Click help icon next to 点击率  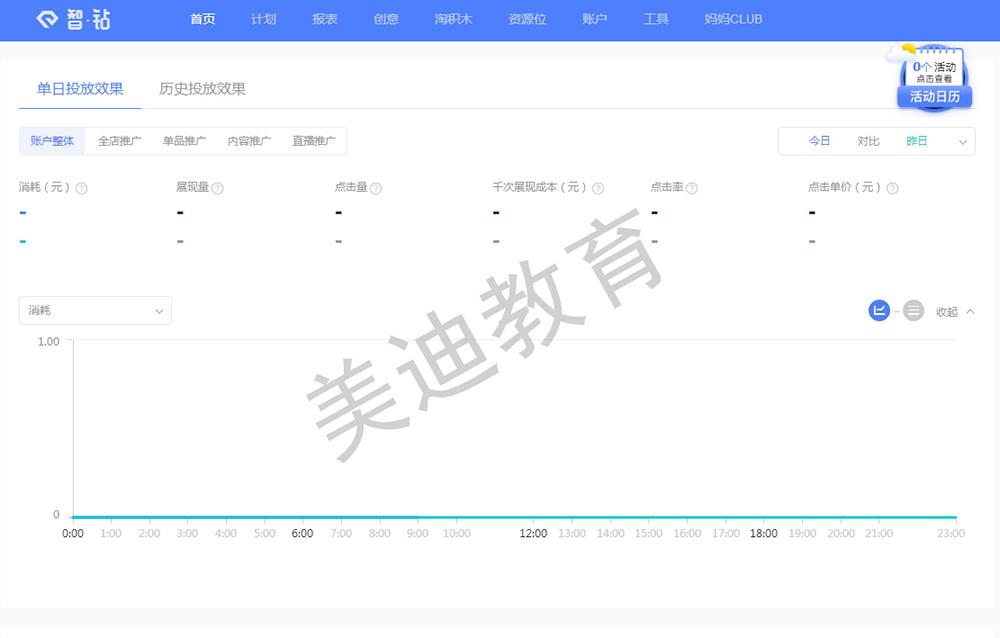pos(692,188)
